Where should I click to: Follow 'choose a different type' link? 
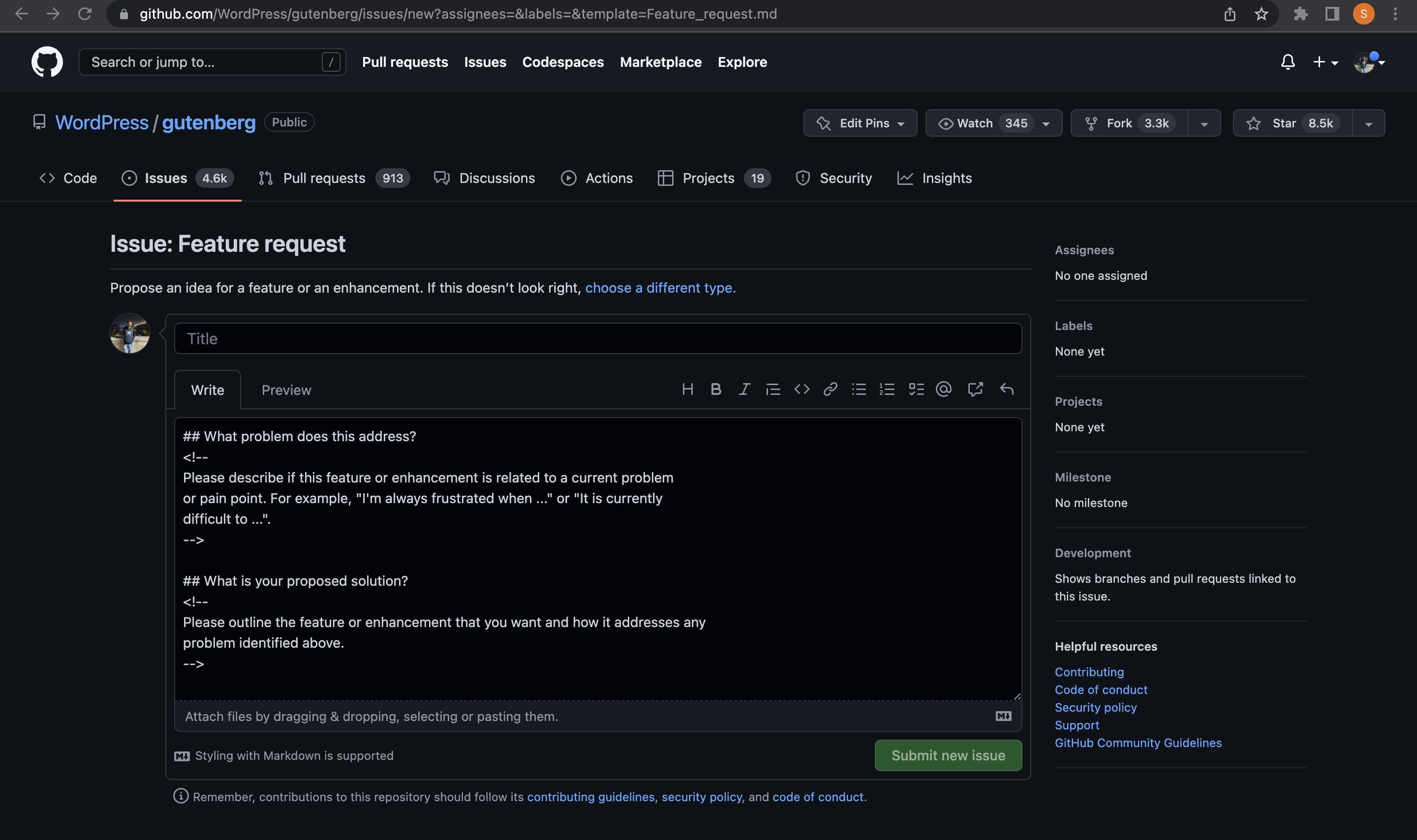[660, 288]
